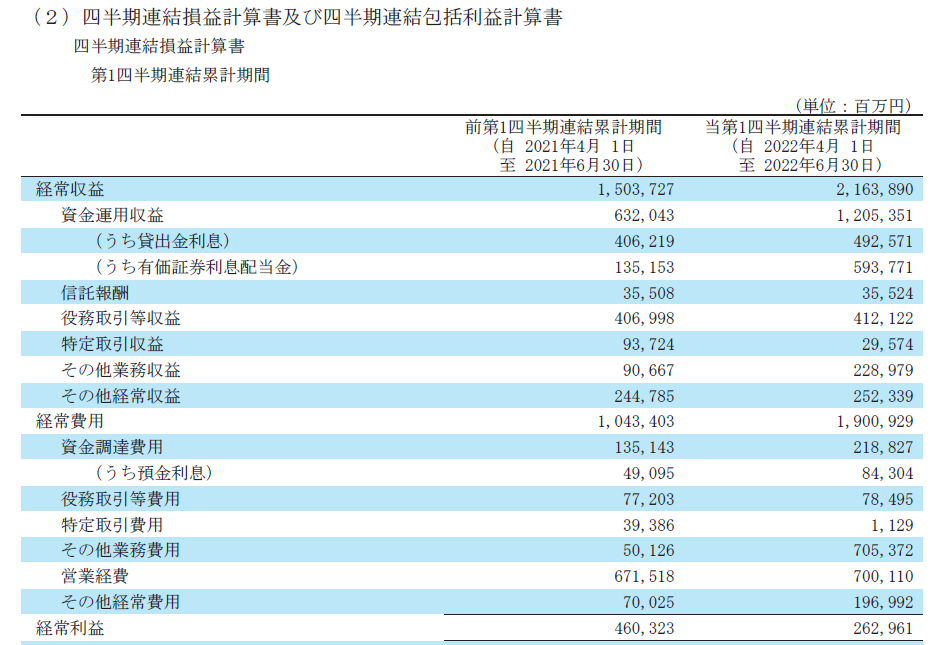Select the row label その他業務収益
This screenshot has height=645, width=932.
click(x=121, y=370)
